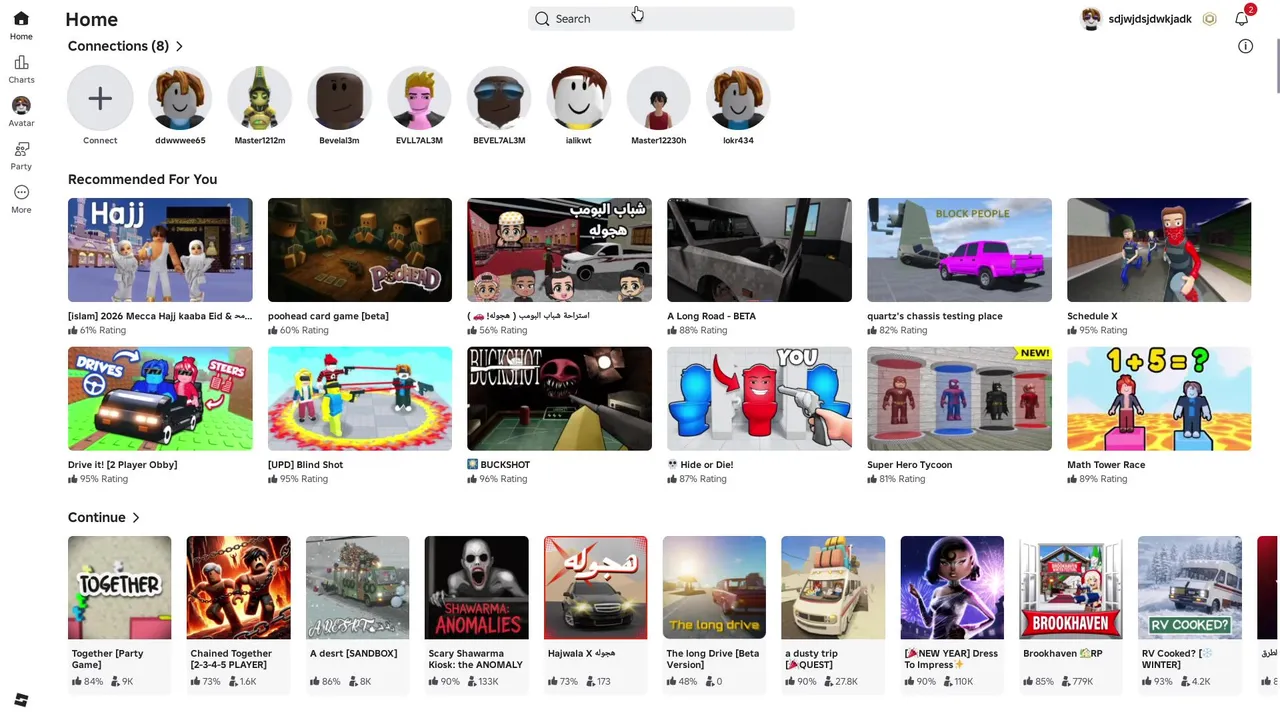The width and height of the screenshot is (1280, 720).
Task: Open sdjwjdsjdwkjadk profile name link
Action: click(1150, 19)
